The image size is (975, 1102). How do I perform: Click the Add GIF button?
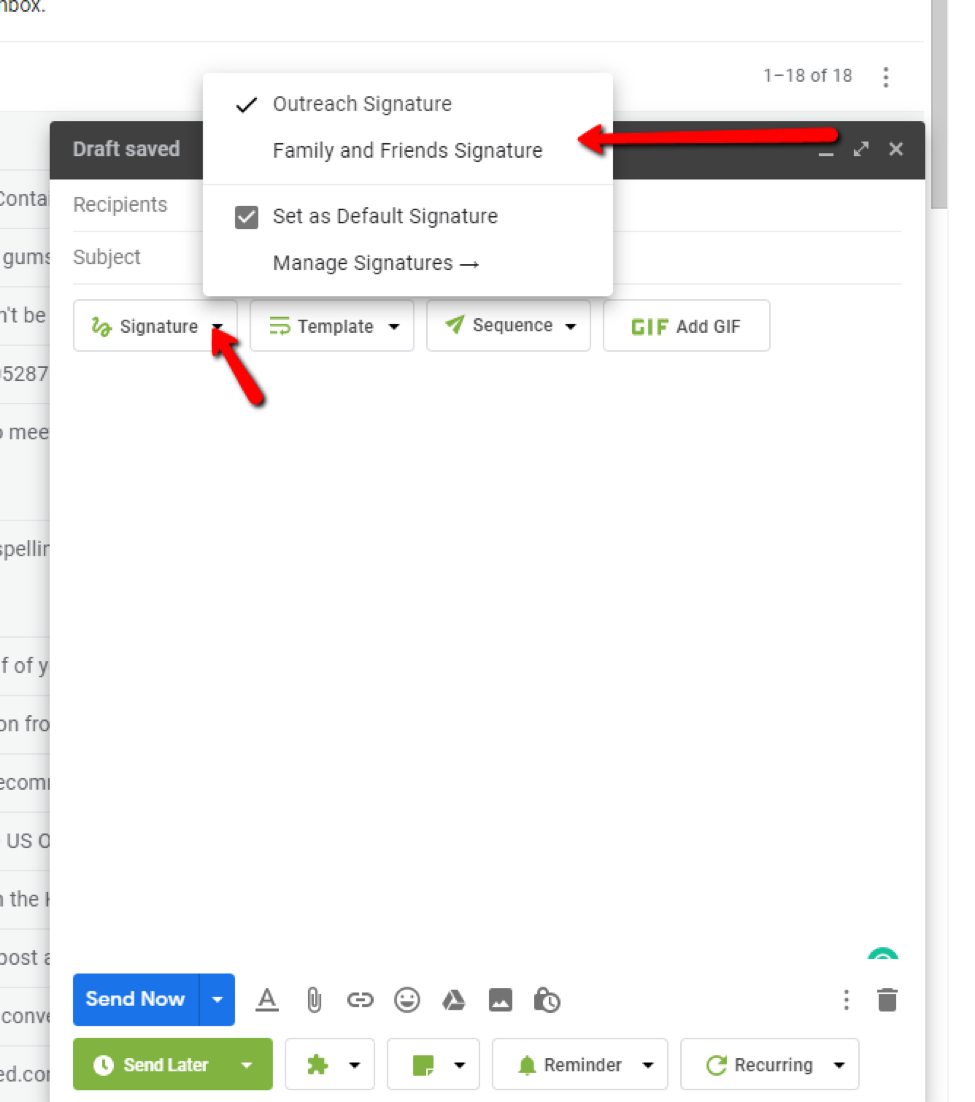[686, 327]
